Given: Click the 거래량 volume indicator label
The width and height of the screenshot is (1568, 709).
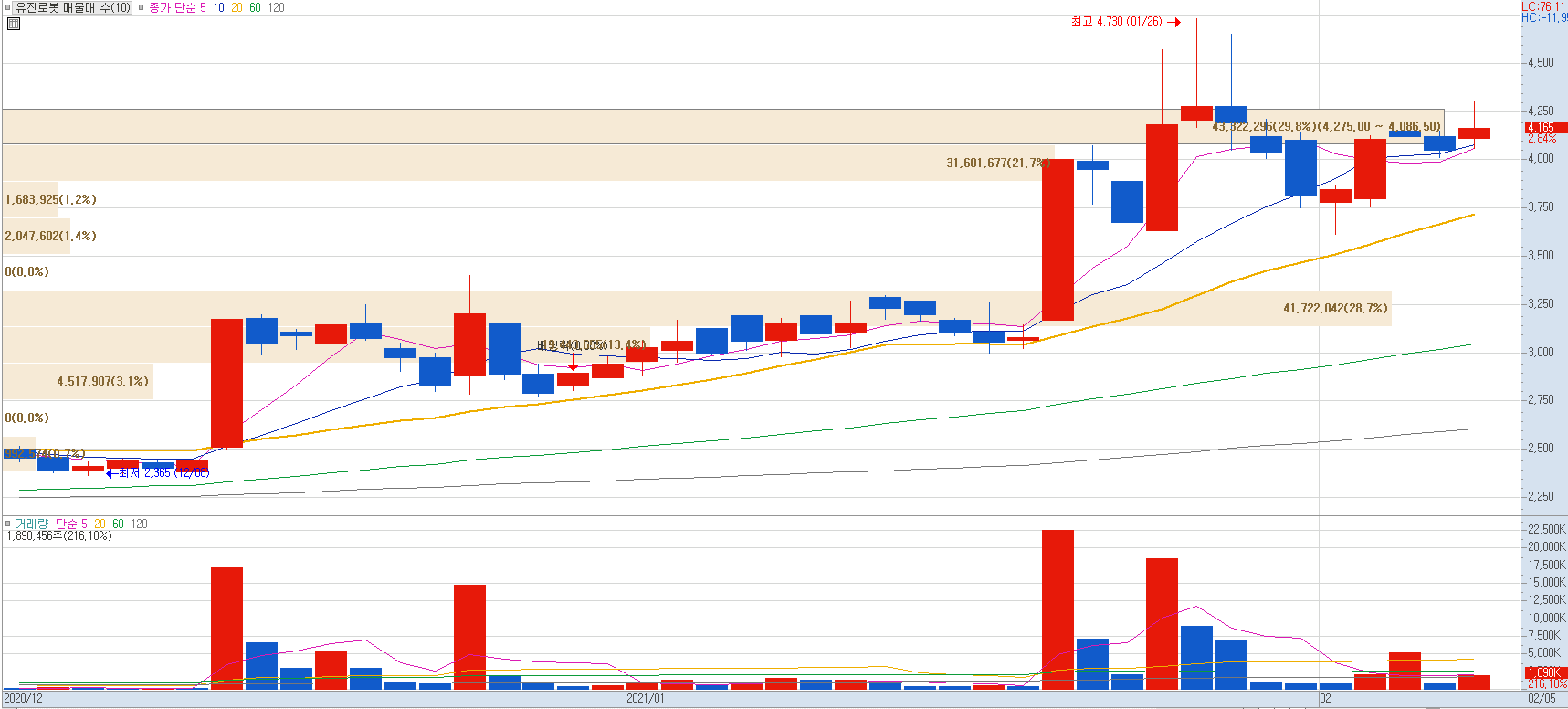Looking at the screenshot, I should tap(31, 524).
